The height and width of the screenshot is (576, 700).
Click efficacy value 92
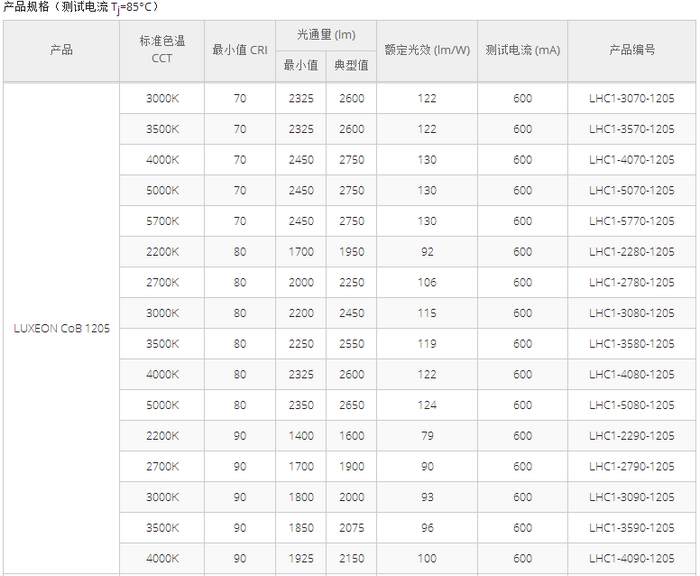427,252
